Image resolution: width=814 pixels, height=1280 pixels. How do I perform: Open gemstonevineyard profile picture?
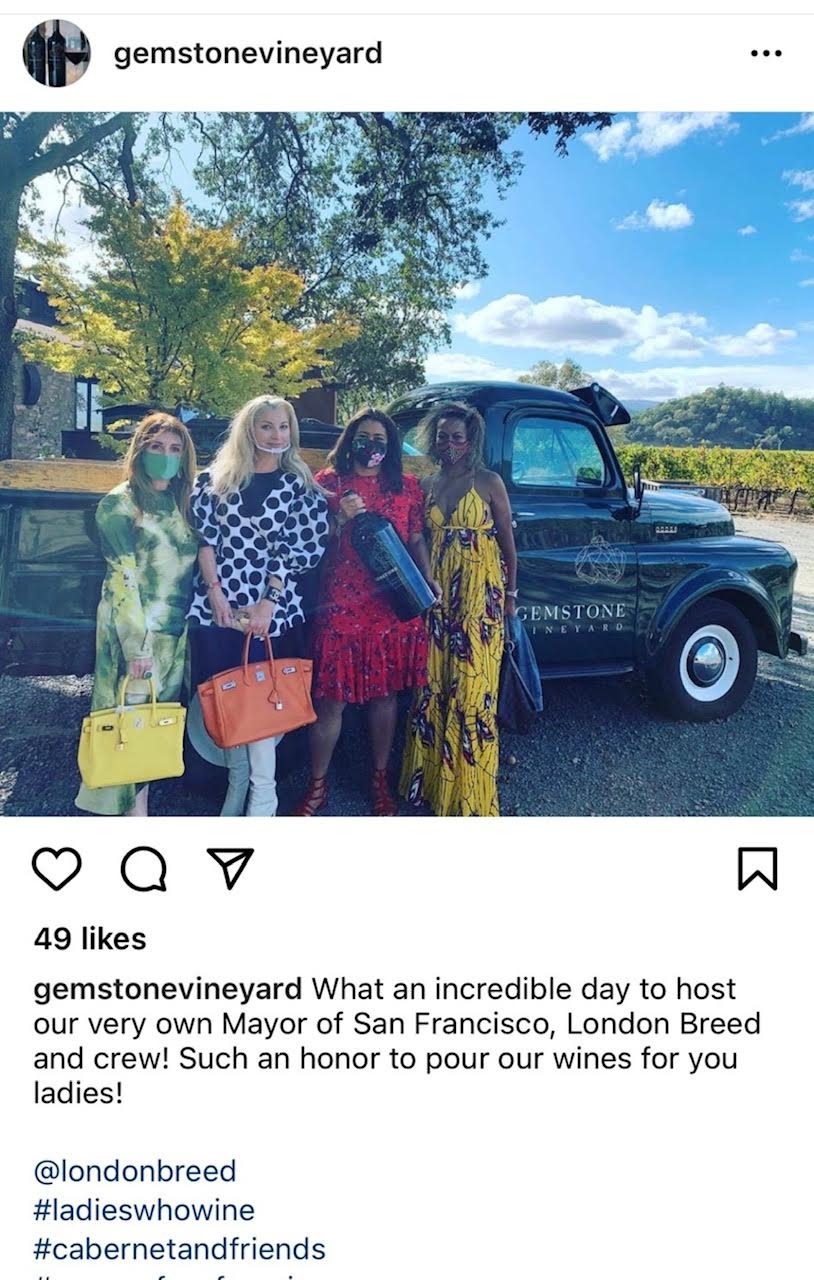56,53
